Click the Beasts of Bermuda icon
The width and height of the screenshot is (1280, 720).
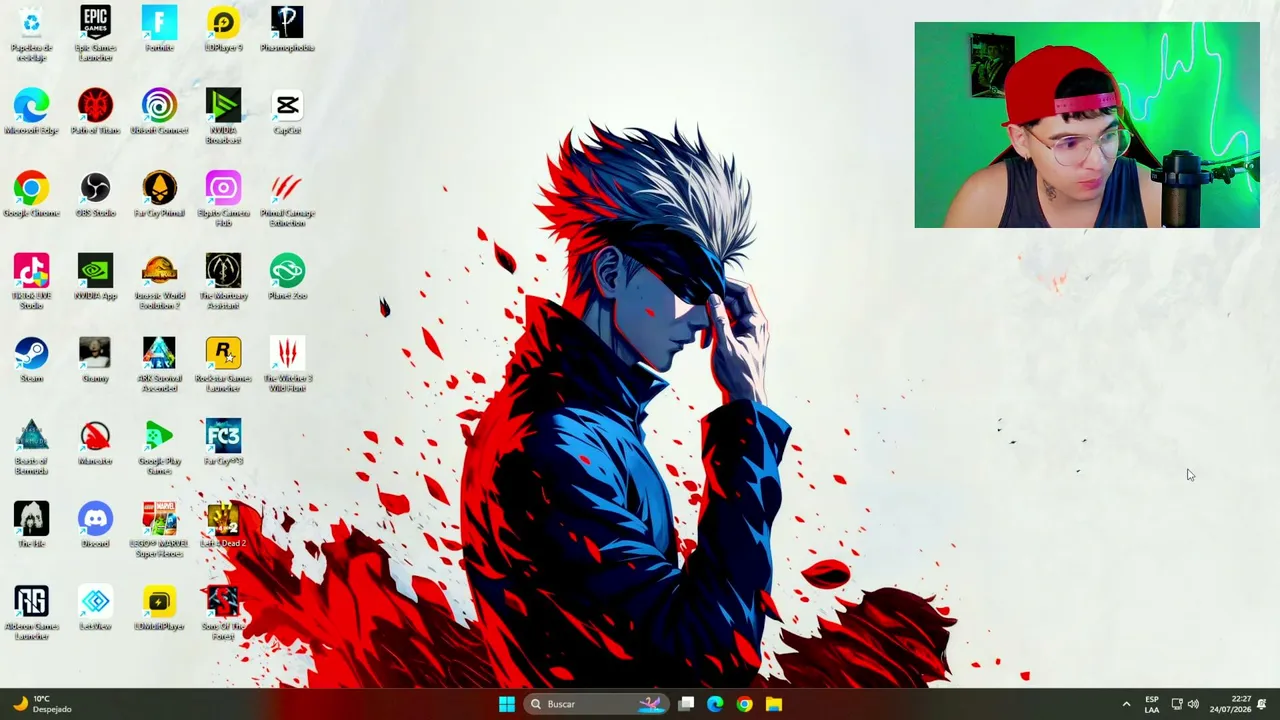pyautogui.click(x=31, y=448)
